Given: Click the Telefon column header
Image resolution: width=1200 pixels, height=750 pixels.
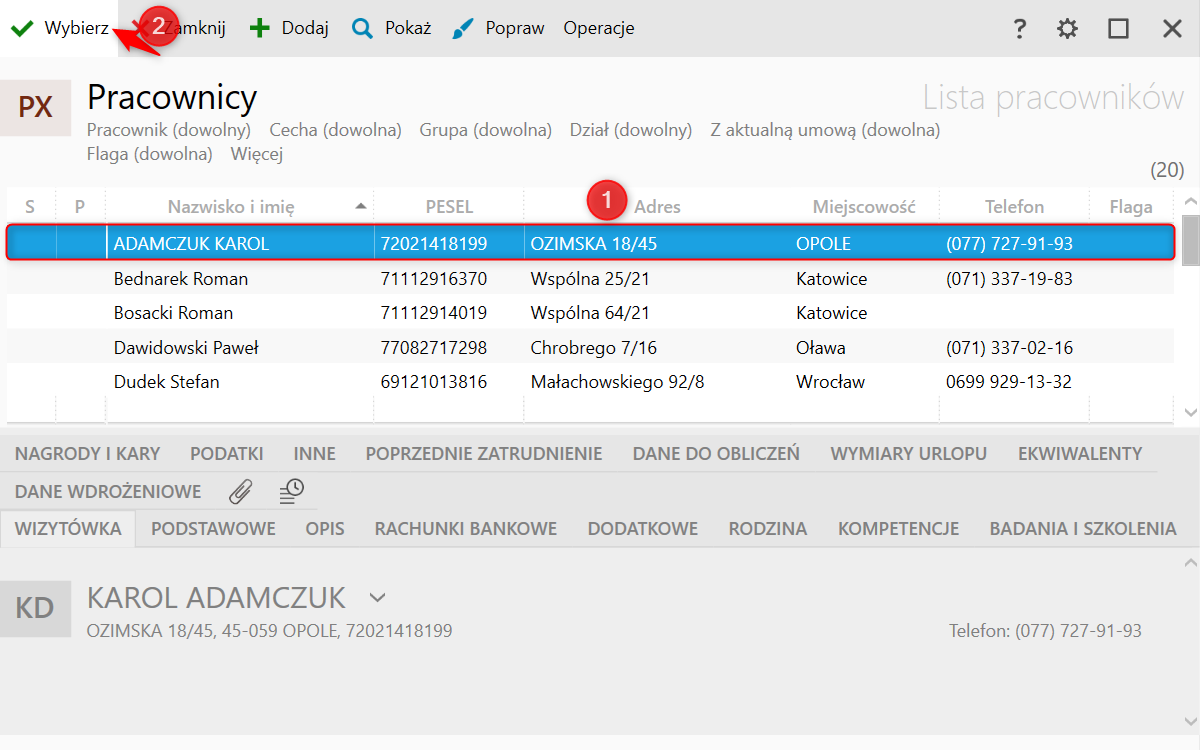Looking at the screenshot, I should [x=1014, y=206].
